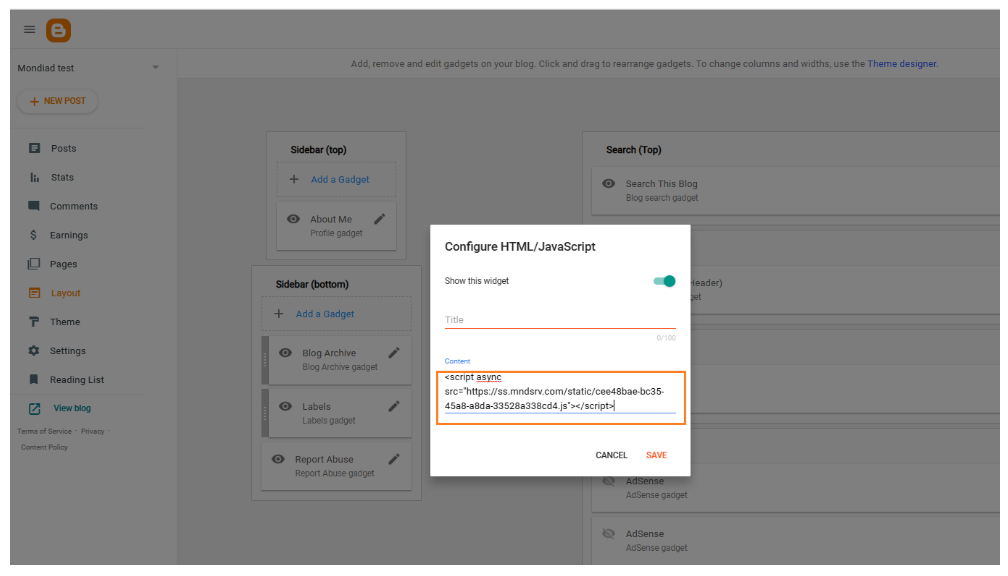The height and width of the screenshot is (576, 1008).
Task: Click the Earnings dollar icon
Action: [x=35, y=235]
